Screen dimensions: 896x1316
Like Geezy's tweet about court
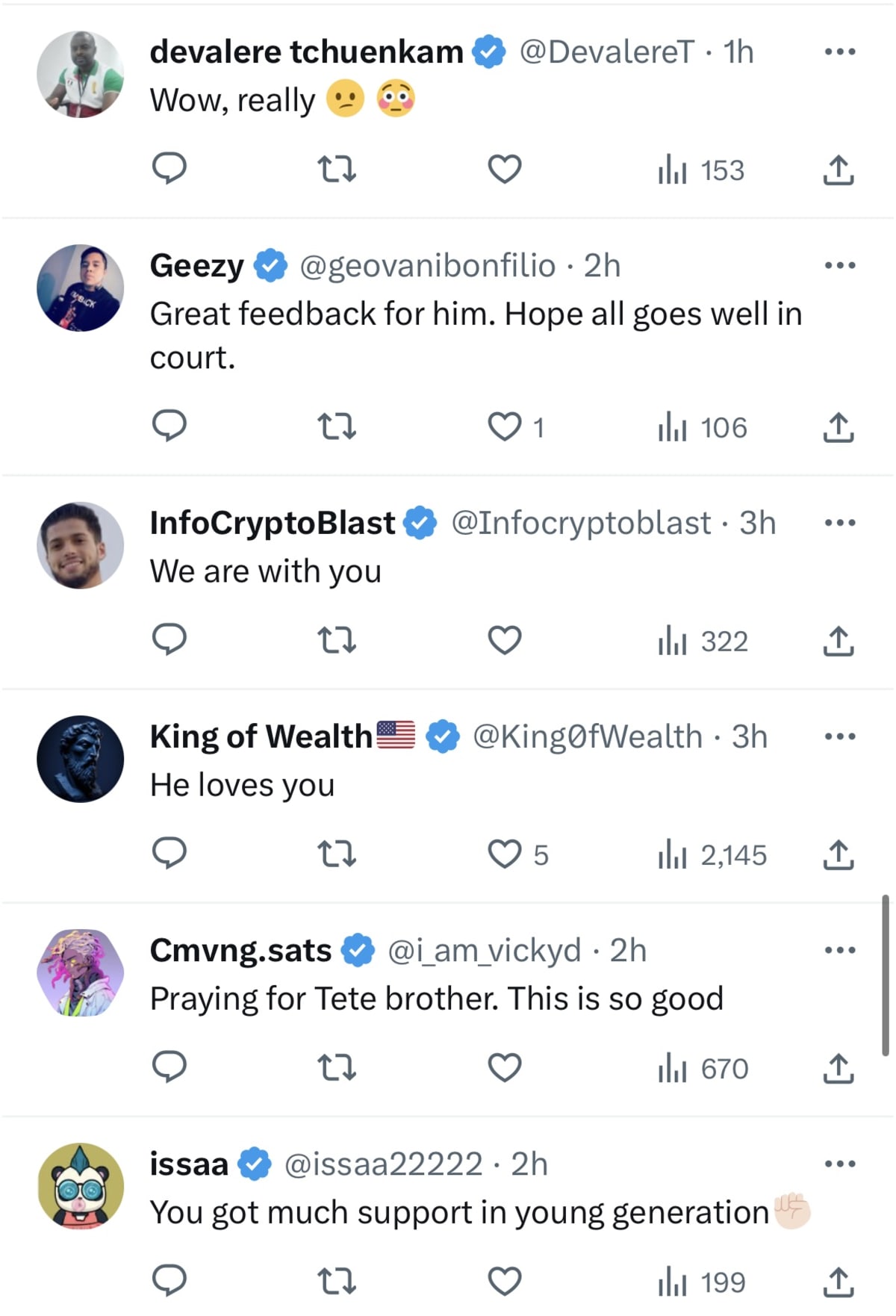[505, 426]
